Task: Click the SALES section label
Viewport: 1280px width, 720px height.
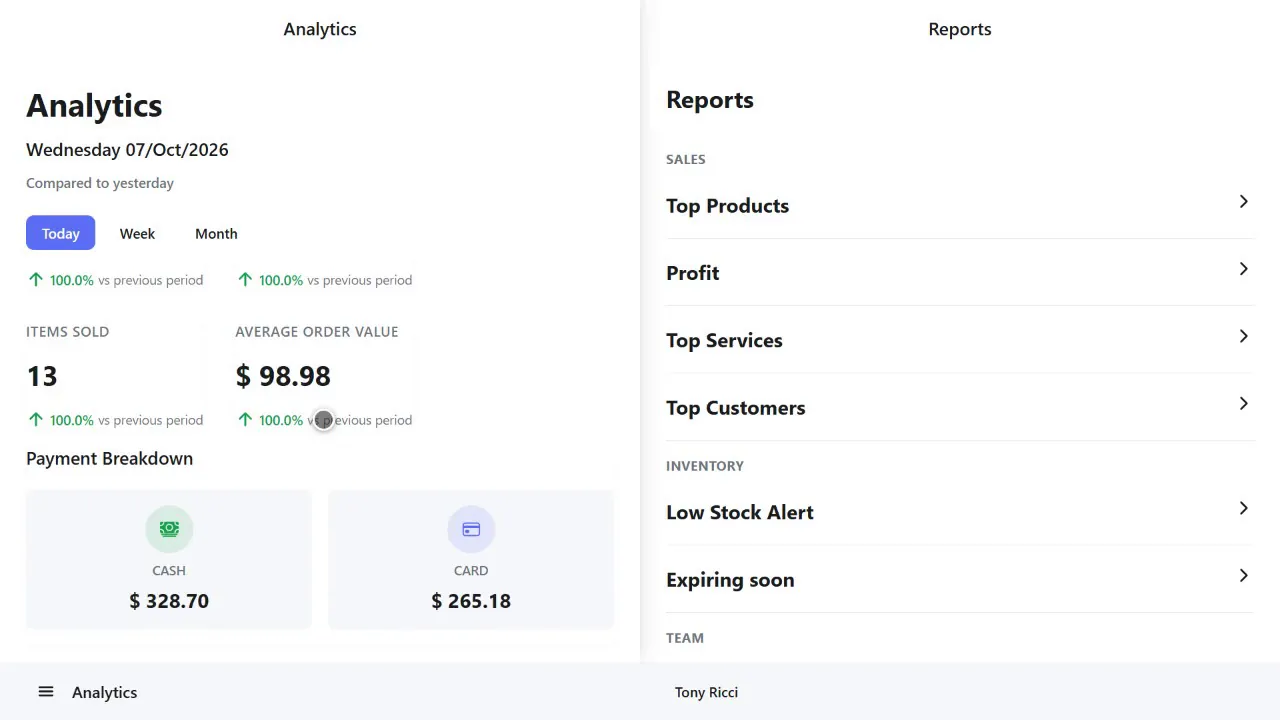Action: [685, 159]
